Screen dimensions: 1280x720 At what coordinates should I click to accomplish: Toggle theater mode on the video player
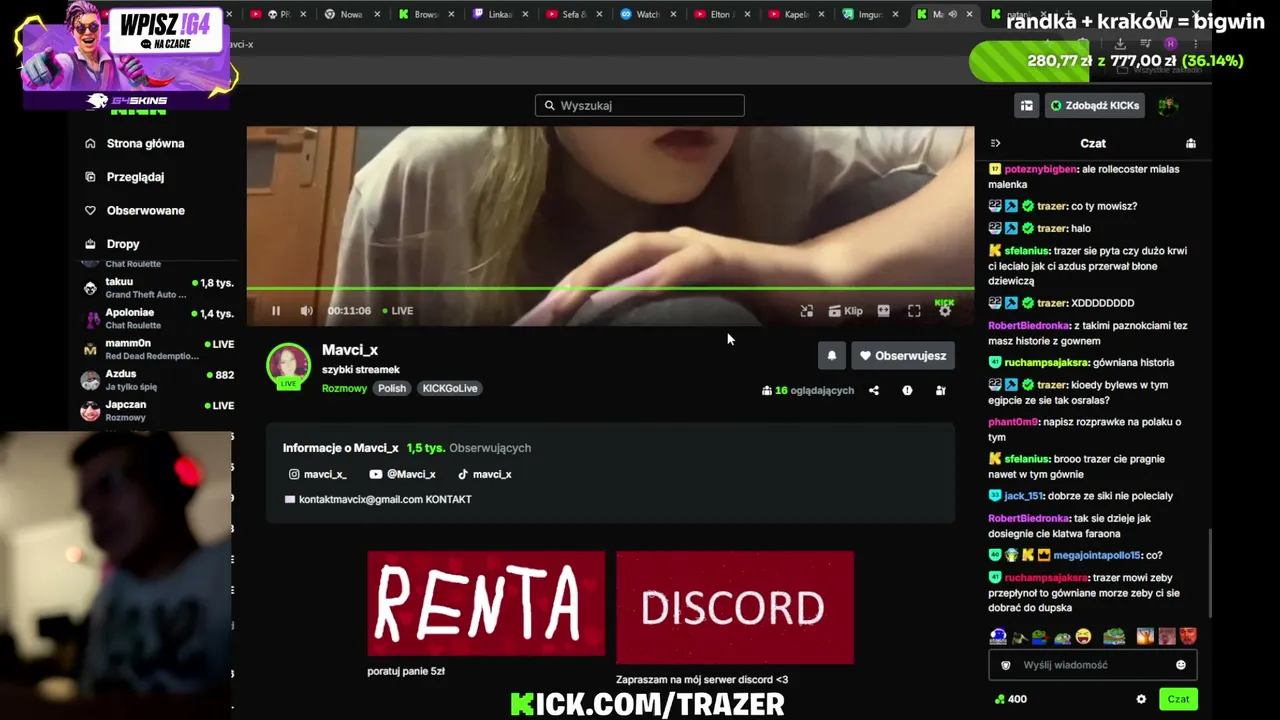coord(883,311)
